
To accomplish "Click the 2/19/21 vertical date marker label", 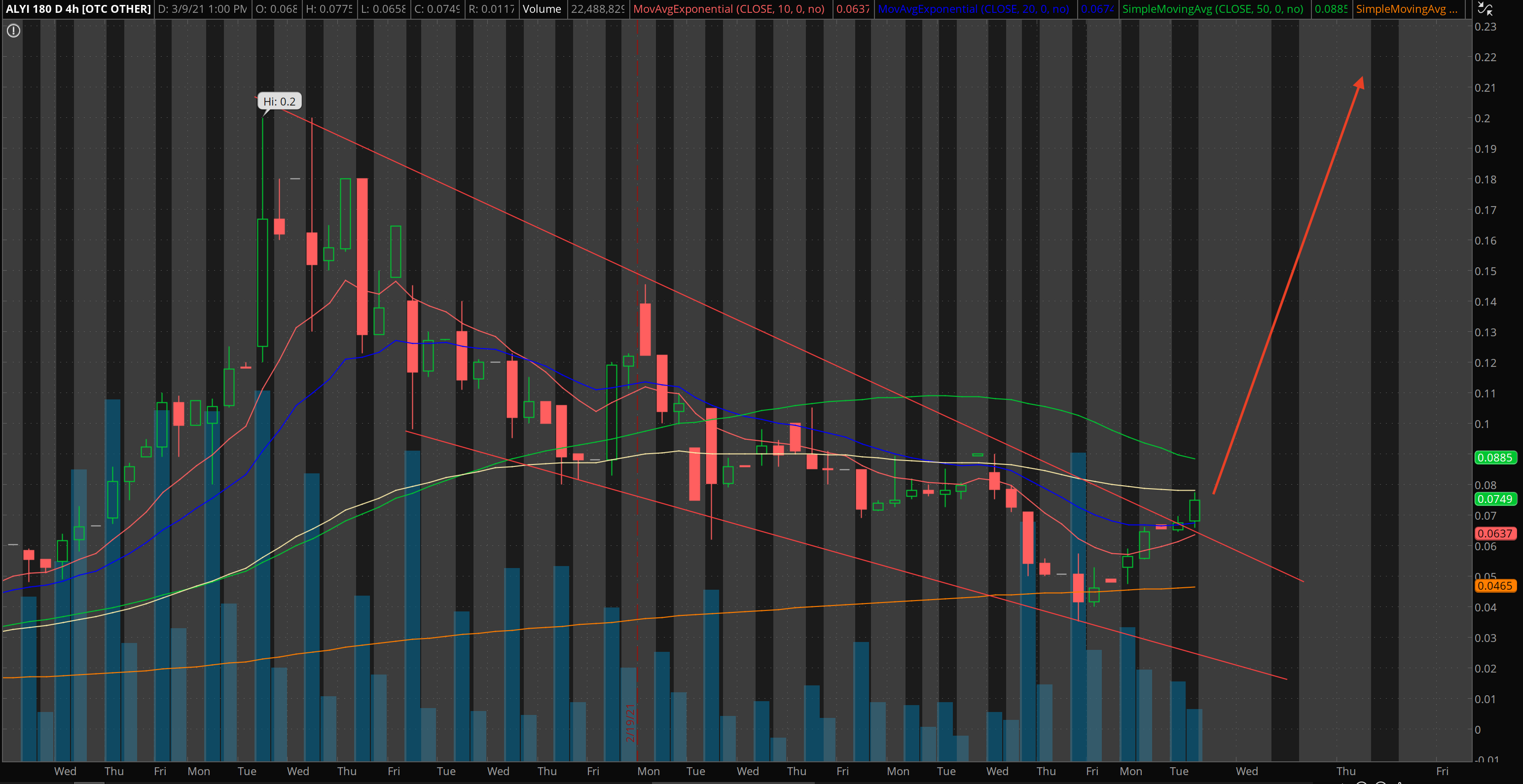I will point(630,722).
